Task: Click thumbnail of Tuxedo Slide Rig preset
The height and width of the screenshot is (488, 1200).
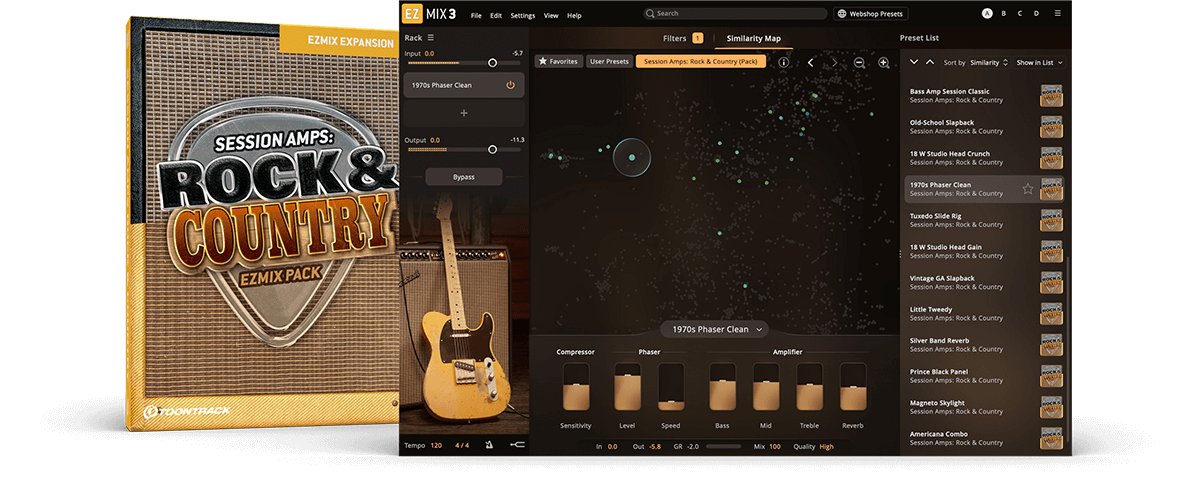Action: [1051, 220]
